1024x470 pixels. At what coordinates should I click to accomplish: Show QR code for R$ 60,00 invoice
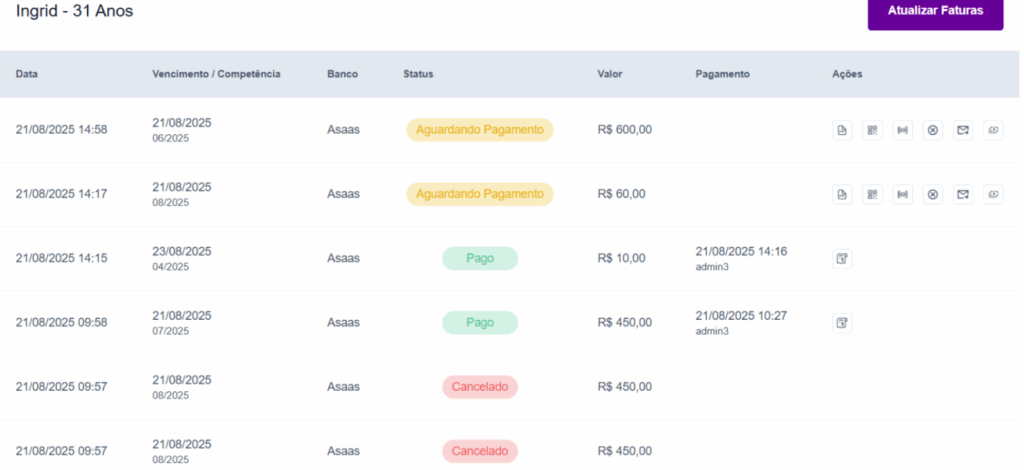tap(873, 194)
